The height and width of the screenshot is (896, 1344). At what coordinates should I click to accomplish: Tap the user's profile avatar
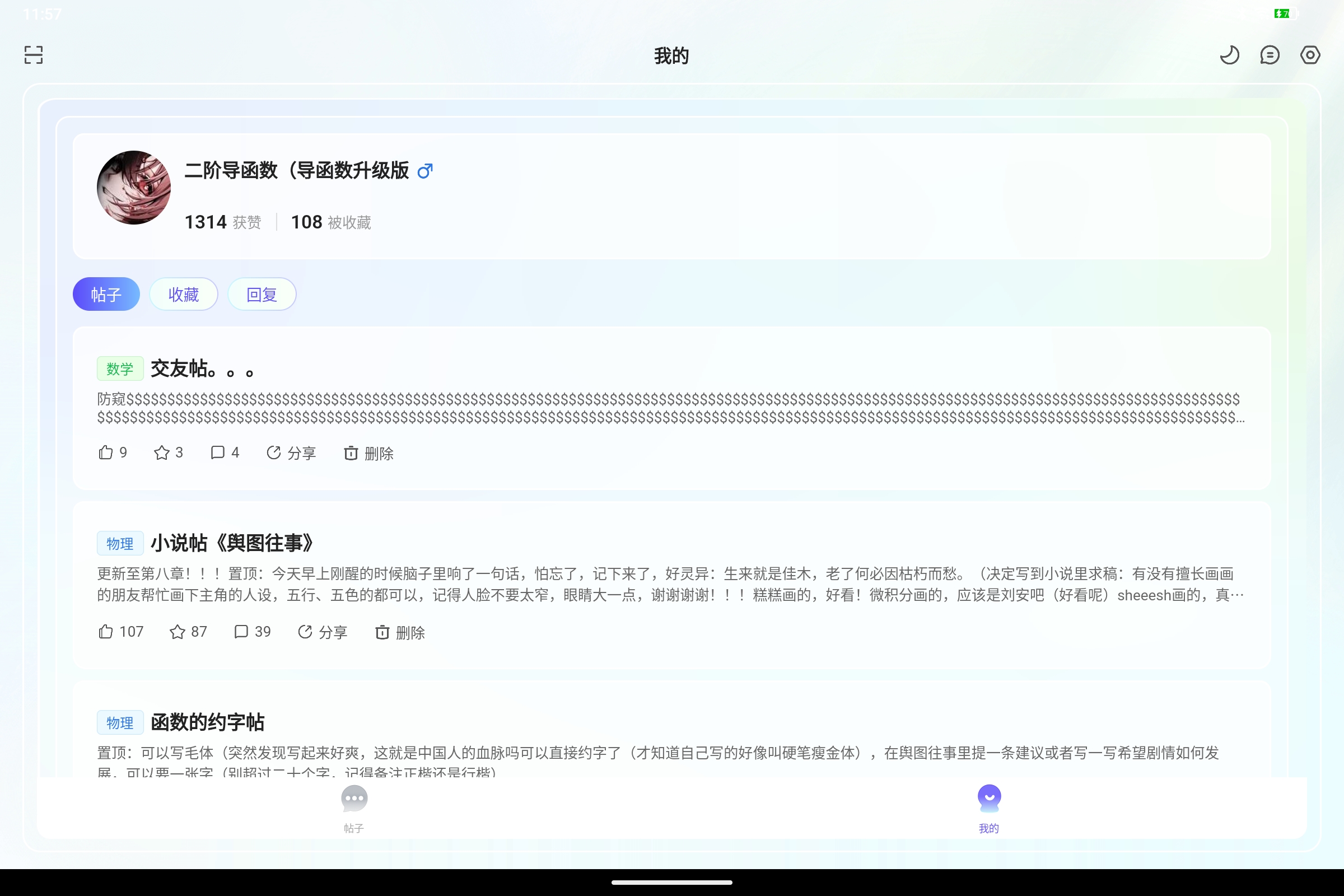coord(134,188)
